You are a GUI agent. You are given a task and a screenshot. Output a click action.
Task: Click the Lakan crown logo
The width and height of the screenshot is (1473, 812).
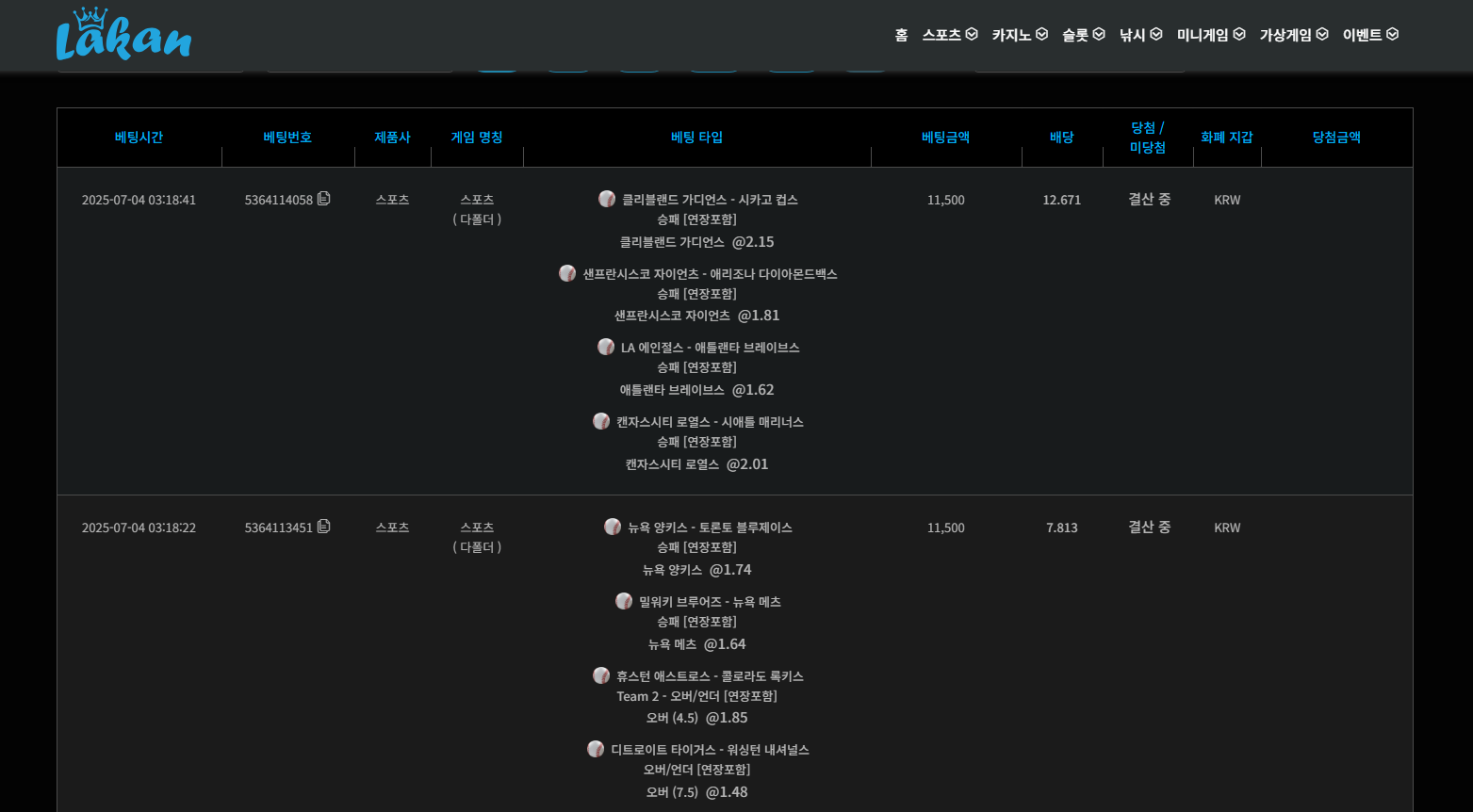(123, 35)
